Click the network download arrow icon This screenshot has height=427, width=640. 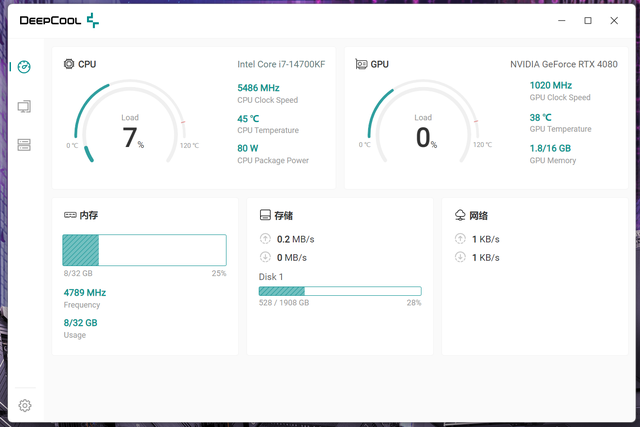pos(460,257)
